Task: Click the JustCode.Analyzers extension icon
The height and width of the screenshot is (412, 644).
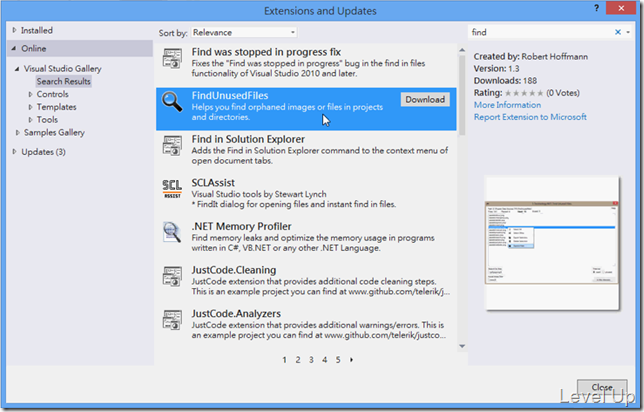Action: click(172, 320)
